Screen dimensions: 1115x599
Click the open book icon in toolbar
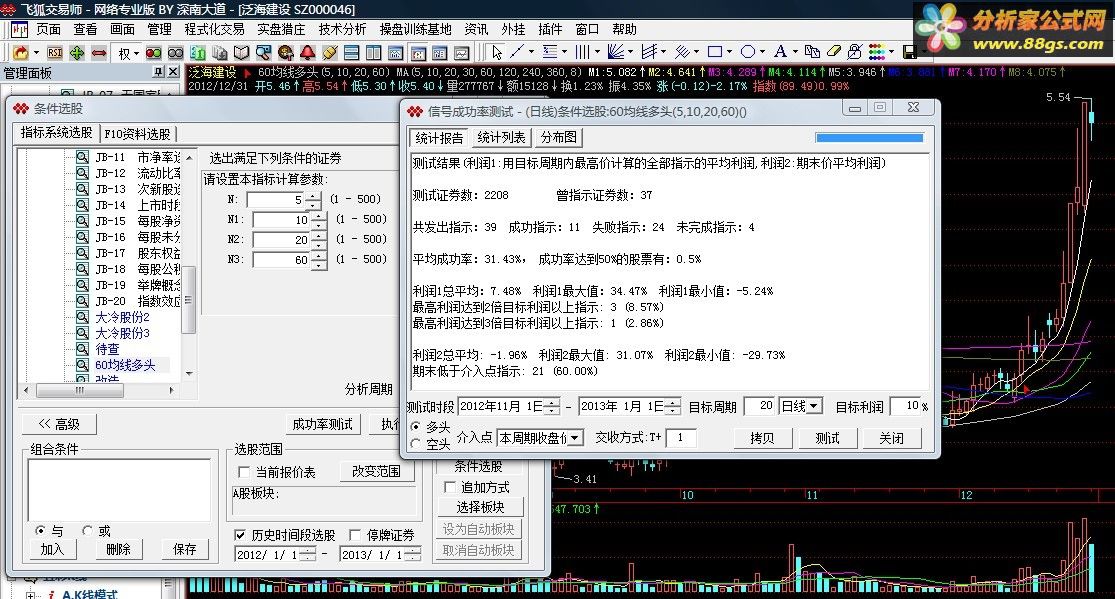(x=242, y=53)
